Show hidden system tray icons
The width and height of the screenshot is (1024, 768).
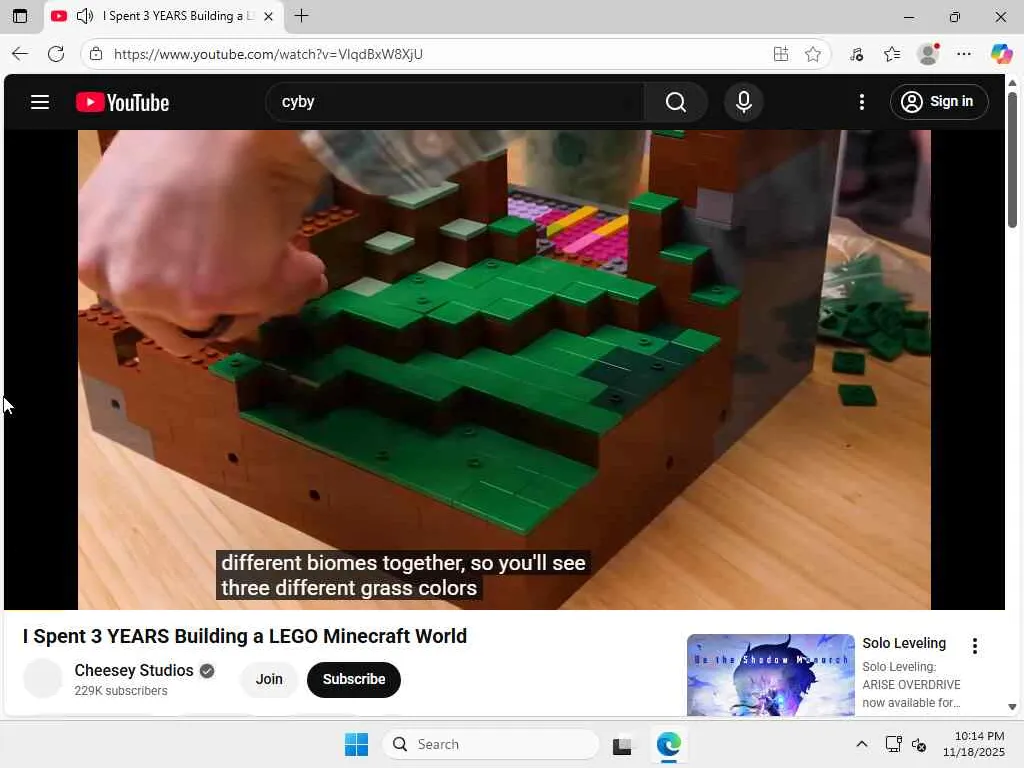coord(861,744)
